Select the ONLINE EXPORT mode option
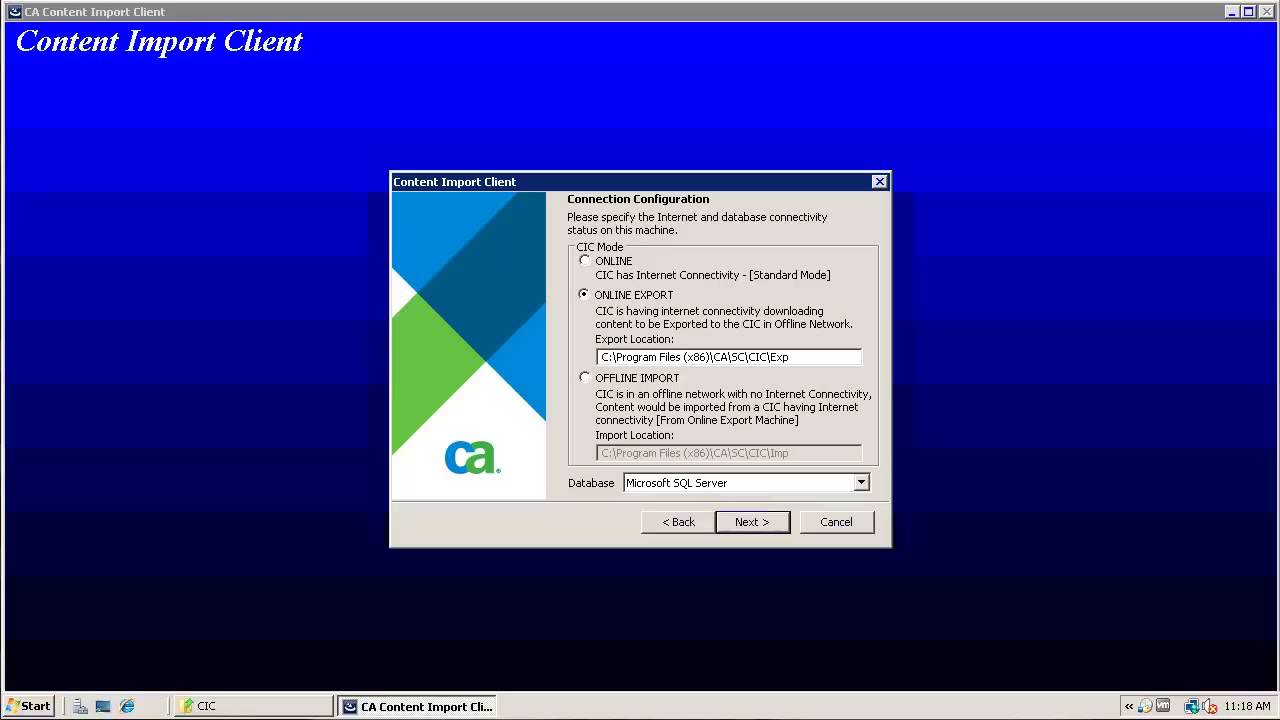1280x720 pixels. (585, 295)
